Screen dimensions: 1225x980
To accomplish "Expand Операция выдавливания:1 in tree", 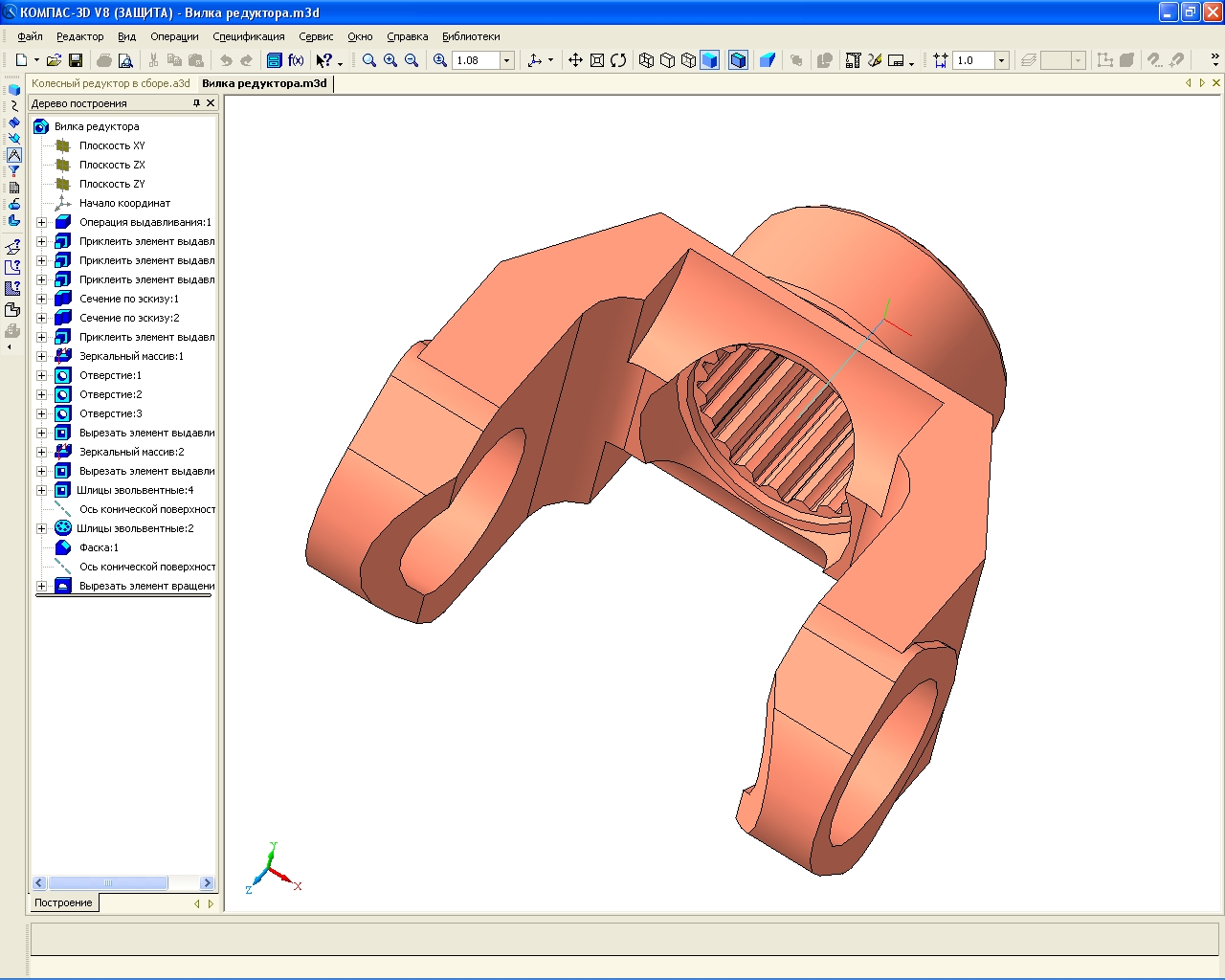I will [42, 222].
